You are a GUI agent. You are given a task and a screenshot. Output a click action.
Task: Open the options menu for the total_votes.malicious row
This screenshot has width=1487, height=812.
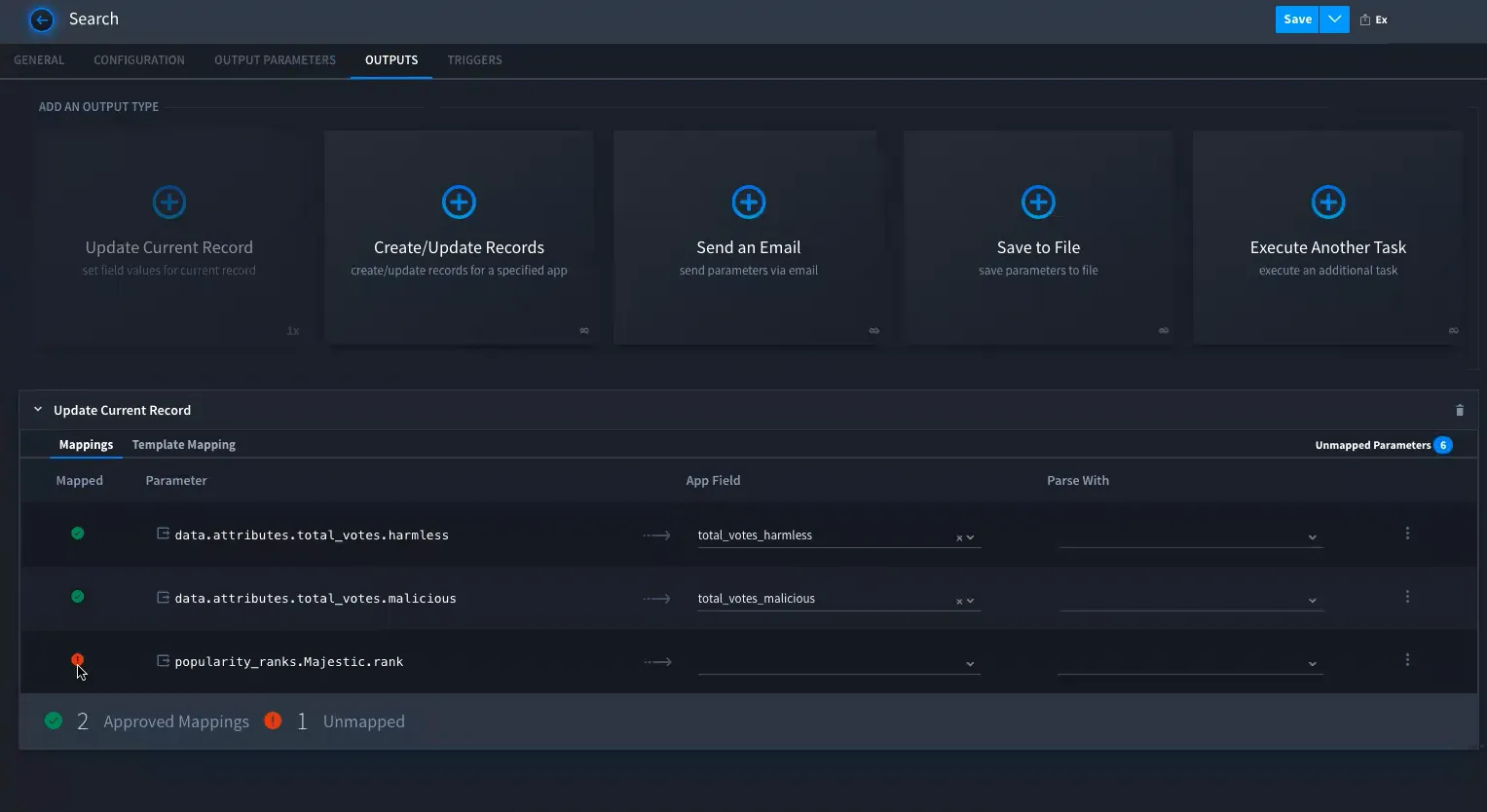point(1407,597)
